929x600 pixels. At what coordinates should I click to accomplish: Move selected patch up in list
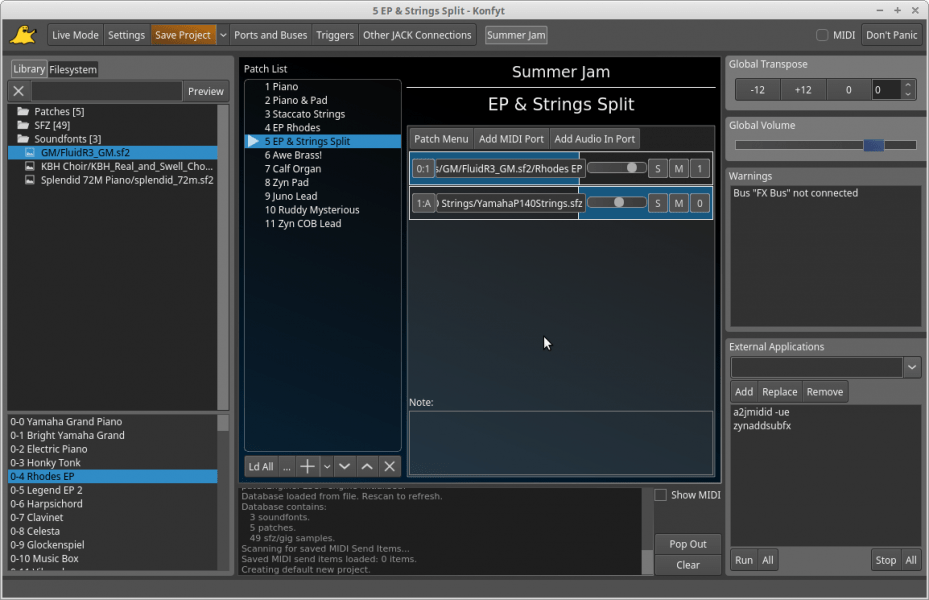pos(367,467)
